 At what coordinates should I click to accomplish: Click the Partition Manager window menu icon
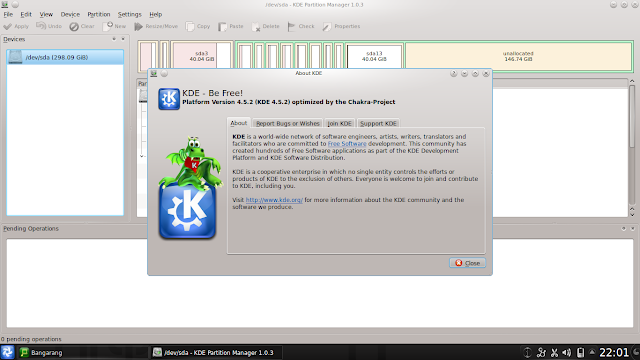4,4
